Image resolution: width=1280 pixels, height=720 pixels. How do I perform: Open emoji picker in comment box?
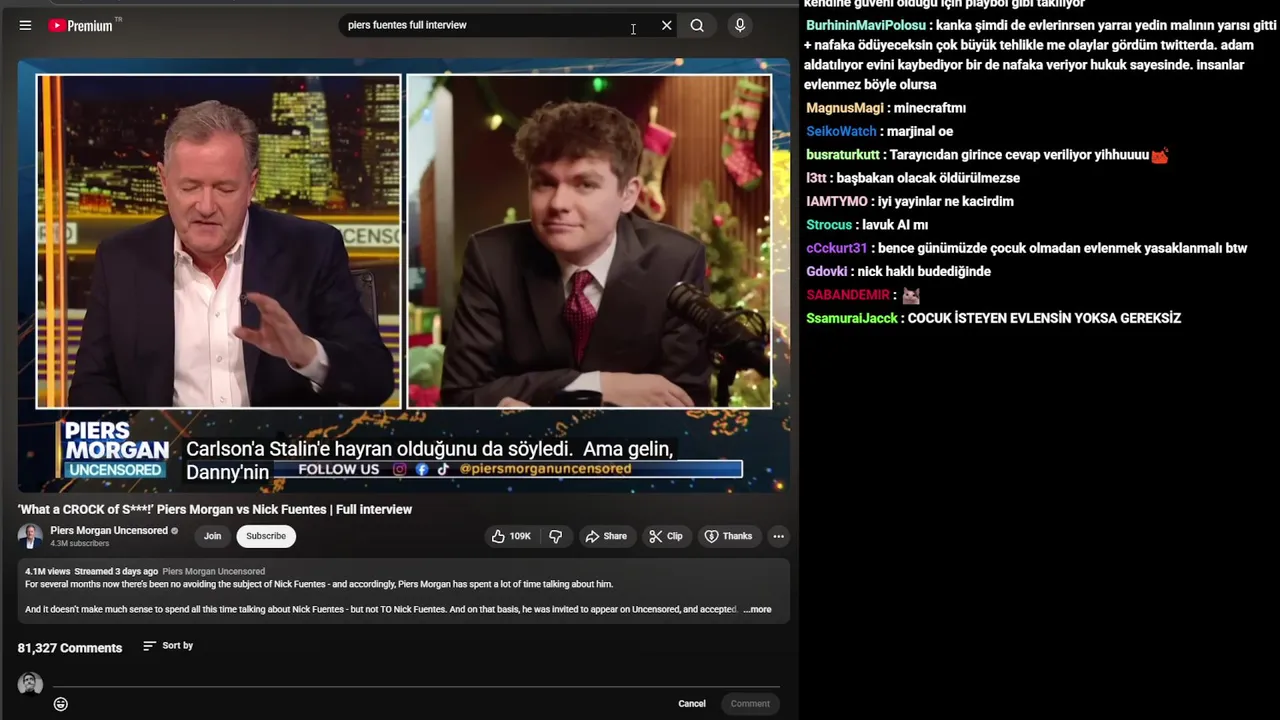(61, 704)
